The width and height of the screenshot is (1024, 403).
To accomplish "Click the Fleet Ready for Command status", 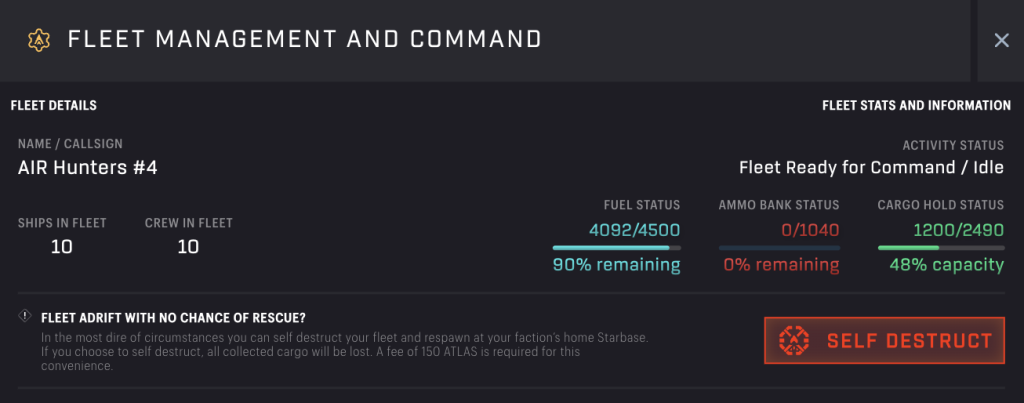I will pyautogui.click(x=871, y=167).
